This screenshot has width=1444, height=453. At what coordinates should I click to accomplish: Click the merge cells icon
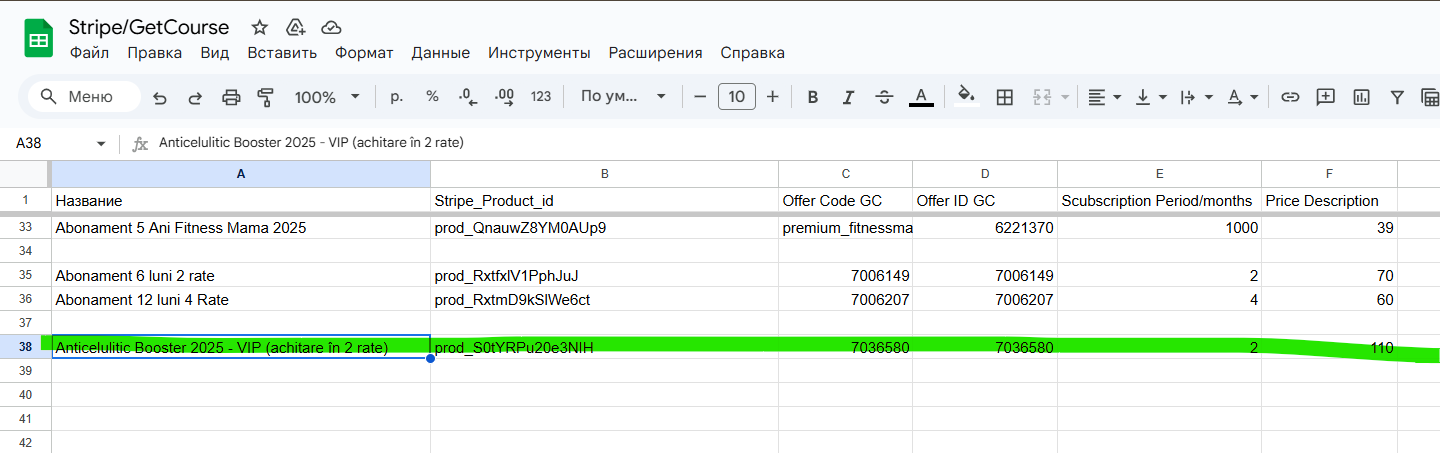tap(1041, 97)
